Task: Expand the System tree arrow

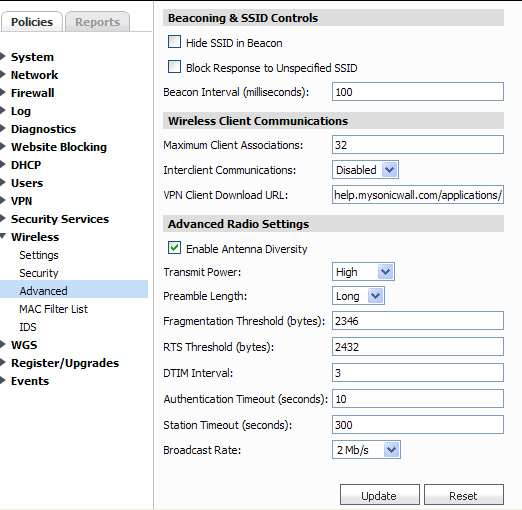Action: point(3,57)
